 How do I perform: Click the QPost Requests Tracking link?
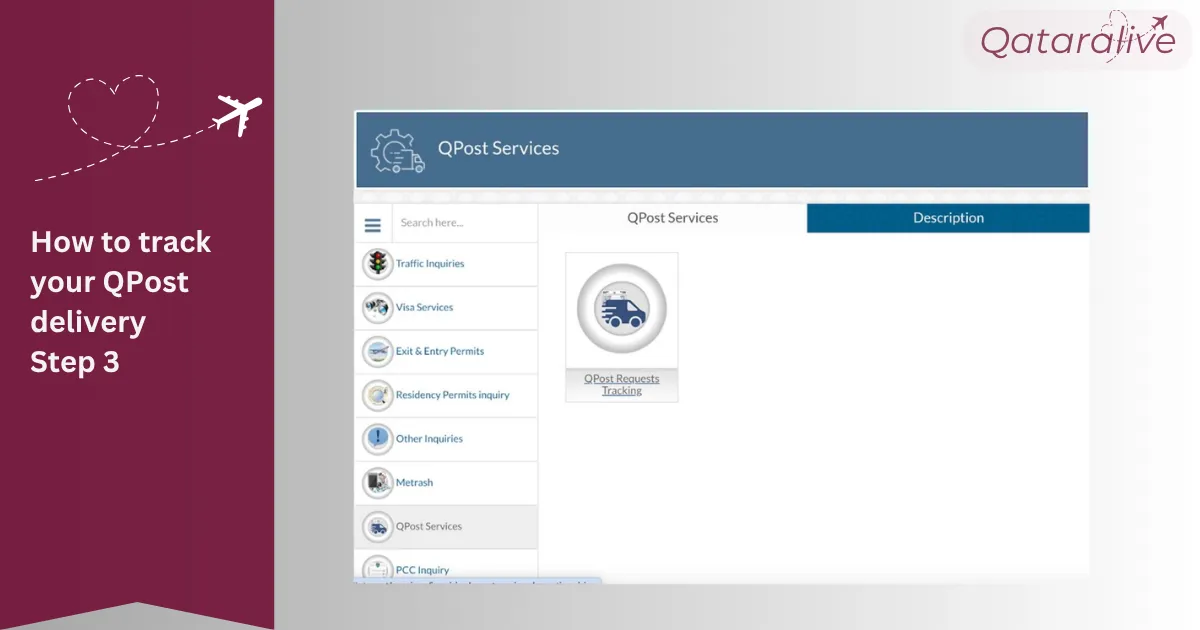click(x=622, y=385)
